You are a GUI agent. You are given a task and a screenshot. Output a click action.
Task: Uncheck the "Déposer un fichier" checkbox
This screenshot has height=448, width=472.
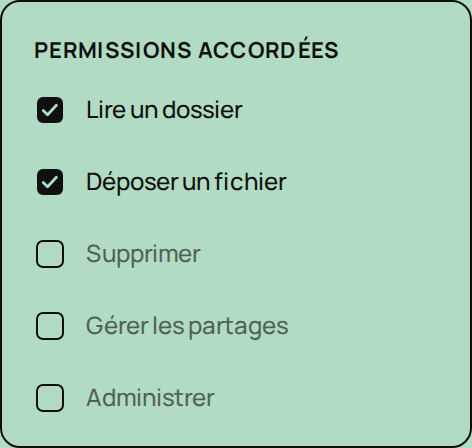click(50, 182)
